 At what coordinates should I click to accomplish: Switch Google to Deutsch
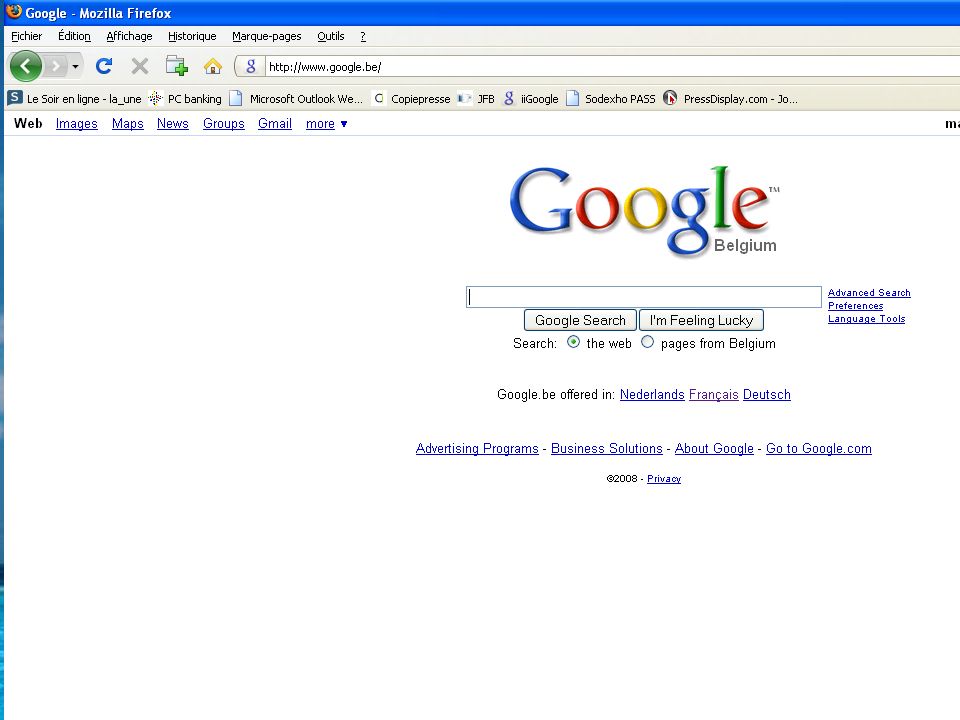(x=767, y=394)
